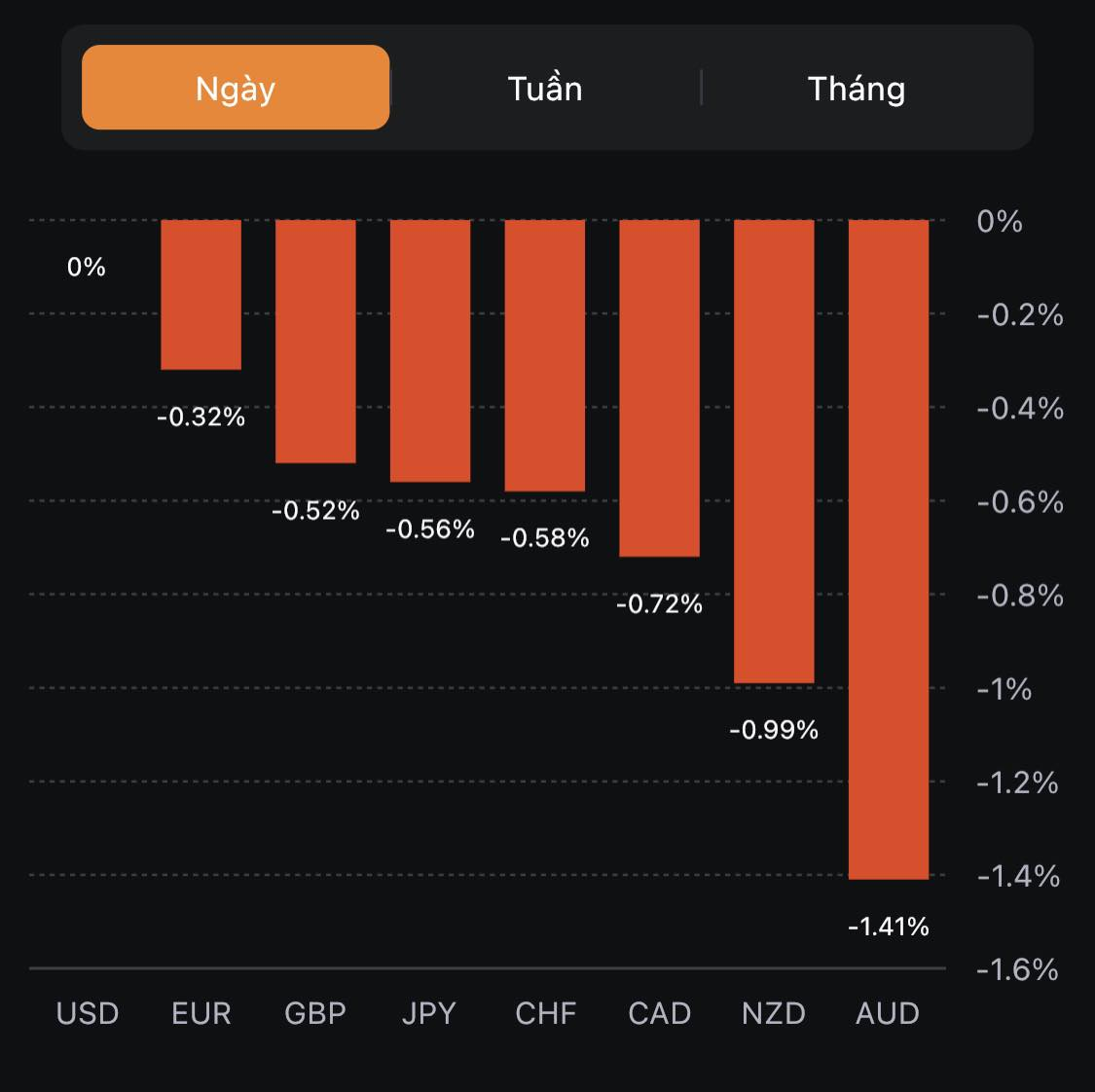
Task: Switch to the Ngày tab
Action: [236, 88]
